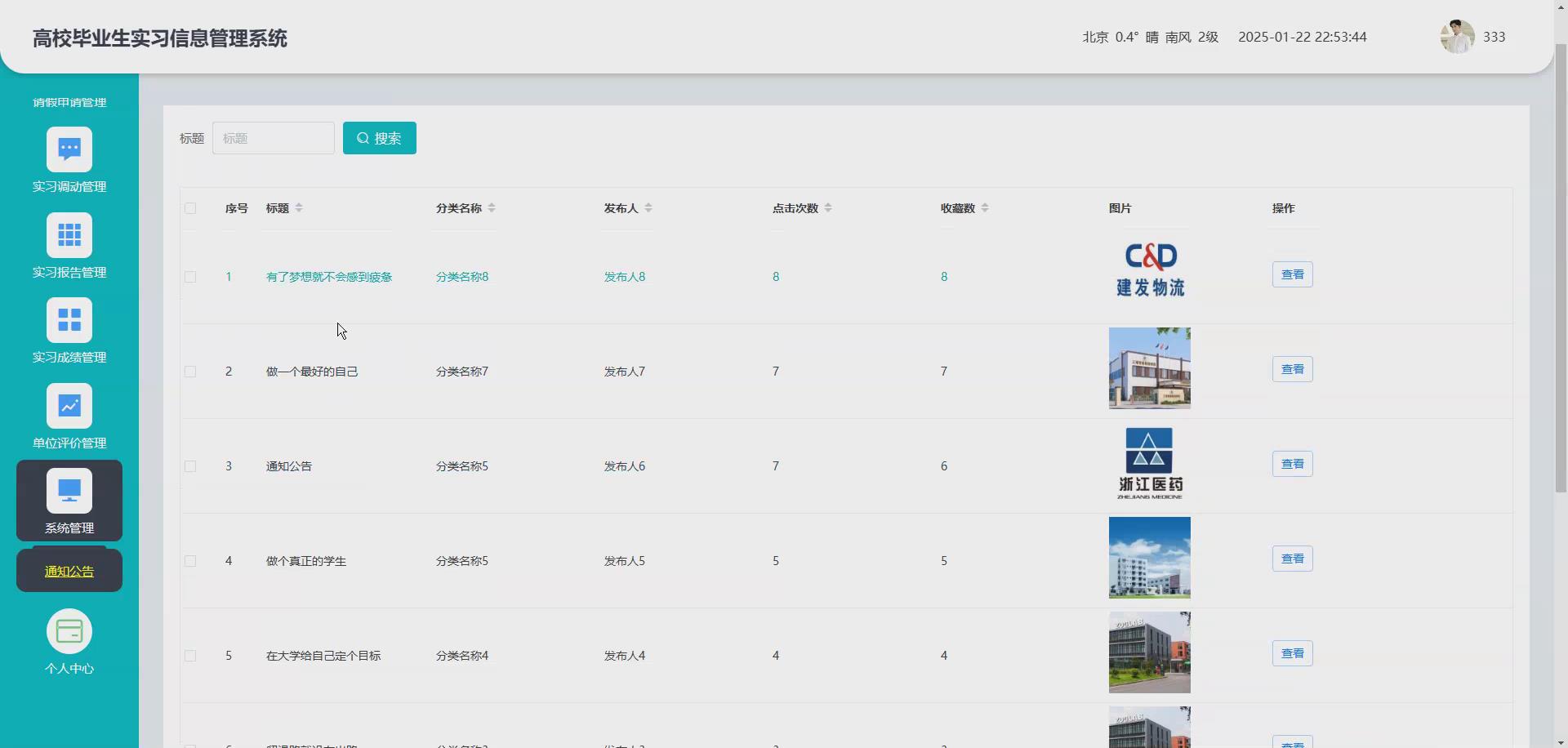The height and width of the screenshot is (748, 1568).
Task: Click 请假申请管理 sidebar menu label
Action: (69, 102)
